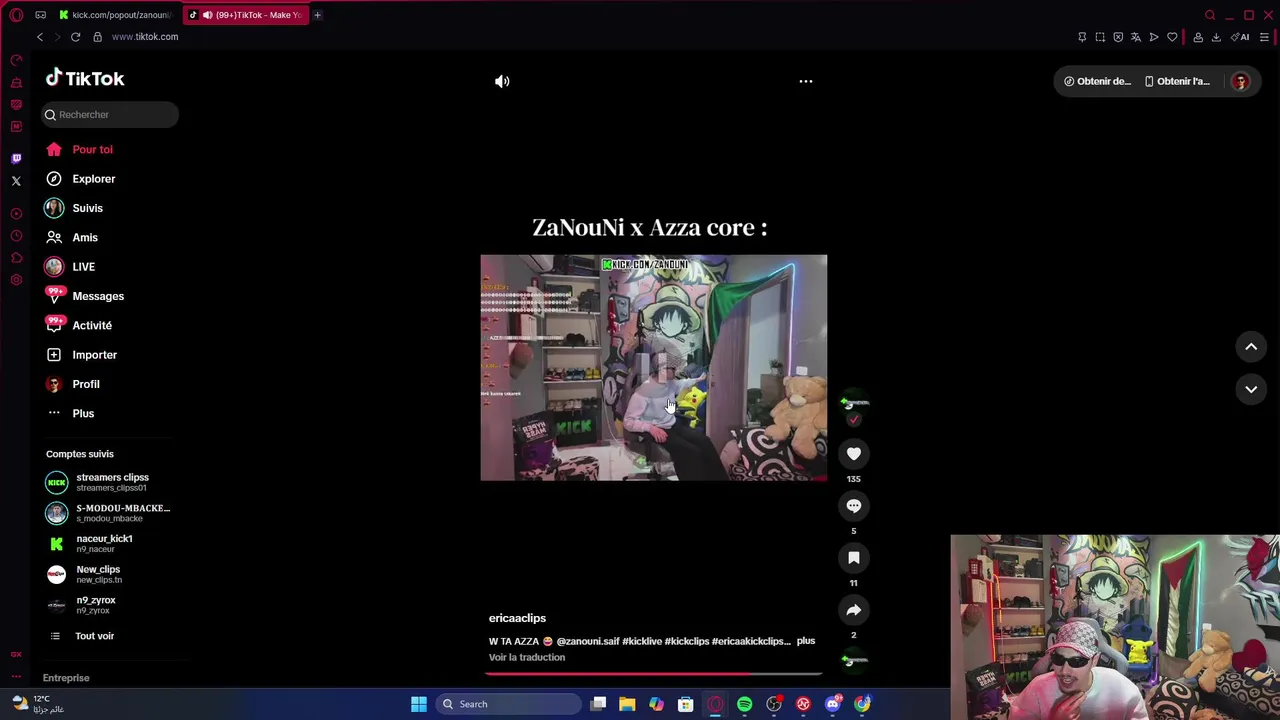Open the comments bubble on the video

[x=854, y=506]
